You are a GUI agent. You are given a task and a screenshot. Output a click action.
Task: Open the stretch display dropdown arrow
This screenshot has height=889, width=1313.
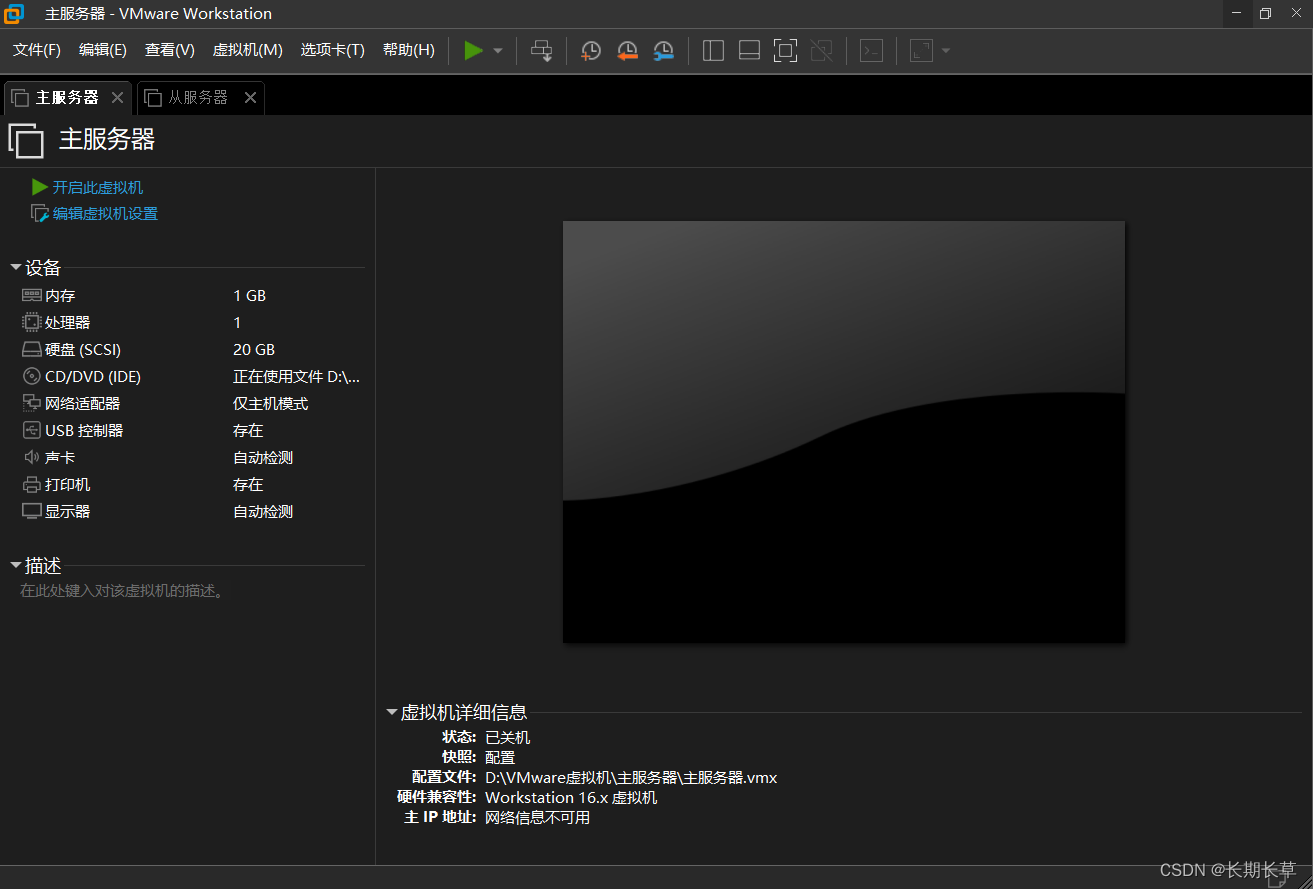click(946, 51)
